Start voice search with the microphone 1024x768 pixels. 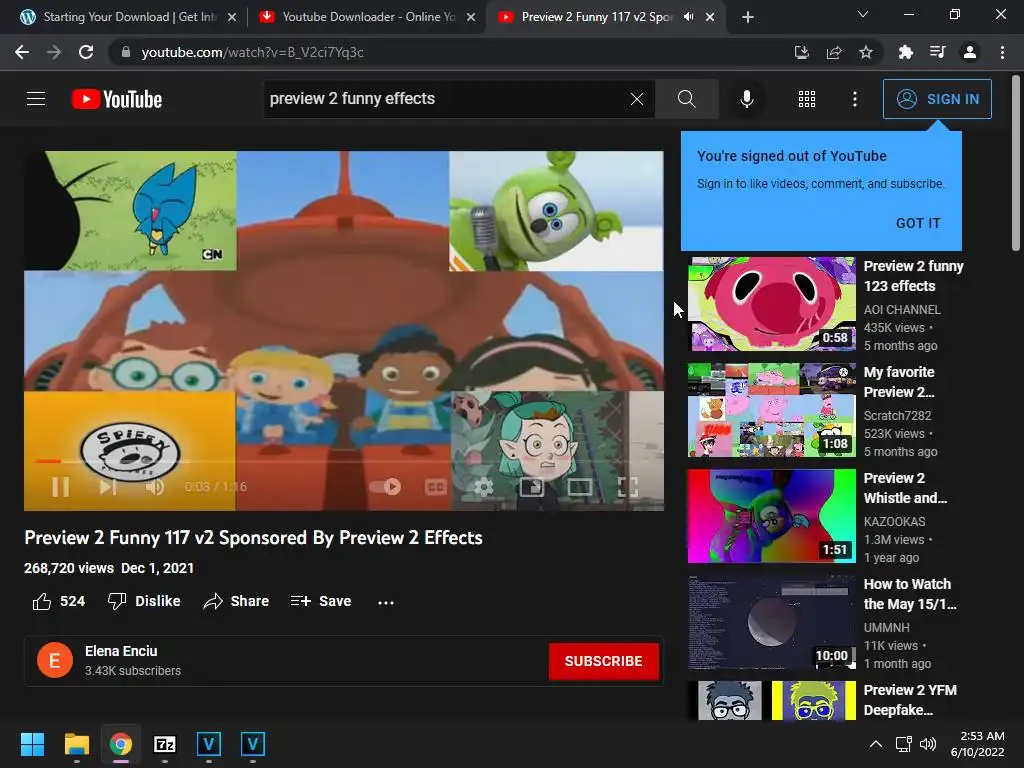[x=747, y=99]
